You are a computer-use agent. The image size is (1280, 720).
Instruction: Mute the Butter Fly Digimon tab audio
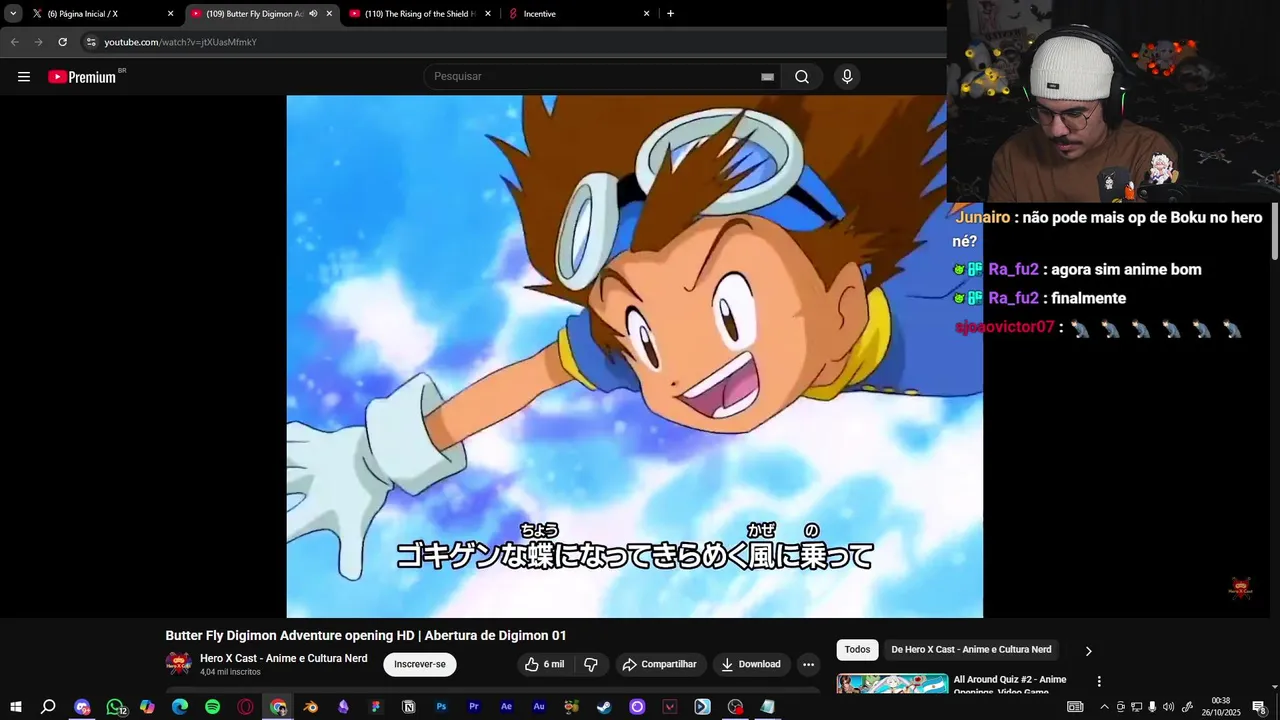[313, 14]
